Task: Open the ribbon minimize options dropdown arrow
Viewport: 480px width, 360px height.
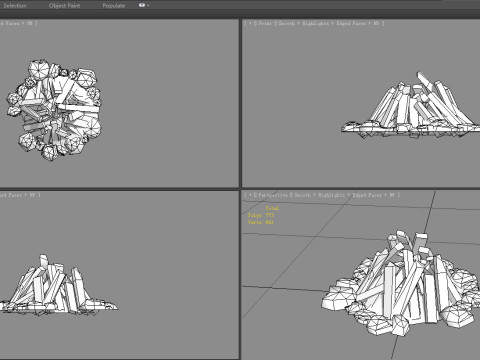Action: [148, 5]
